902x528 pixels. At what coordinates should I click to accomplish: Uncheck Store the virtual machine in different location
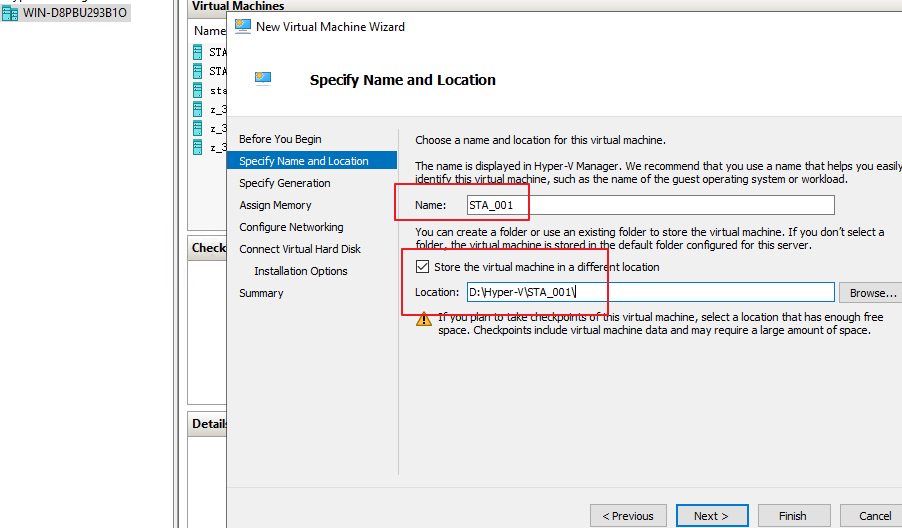click(x=422, y=267)
